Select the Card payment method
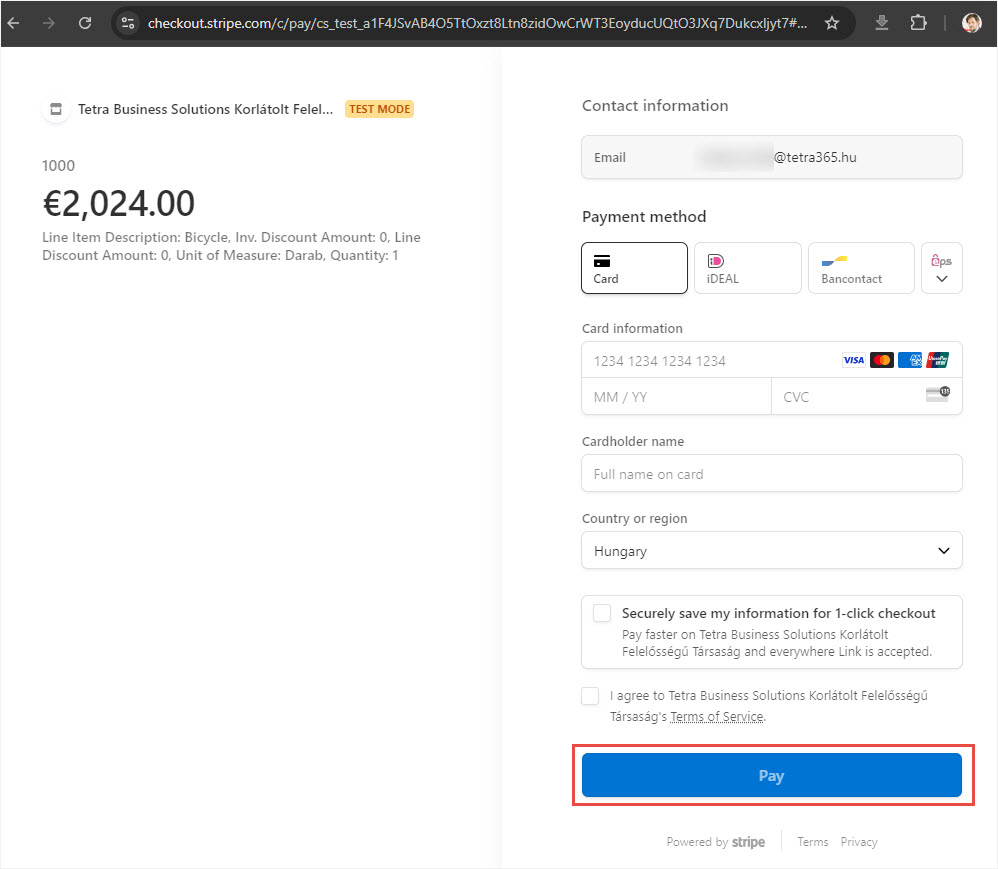This screenshot has height=869, width=998. [x=634, y=268]
